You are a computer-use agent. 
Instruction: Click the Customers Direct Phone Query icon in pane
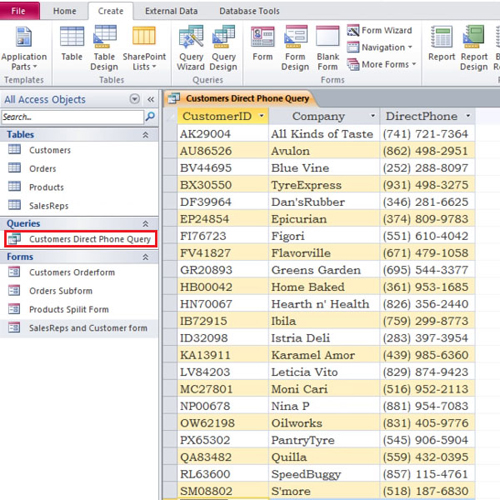coord(14,238)
